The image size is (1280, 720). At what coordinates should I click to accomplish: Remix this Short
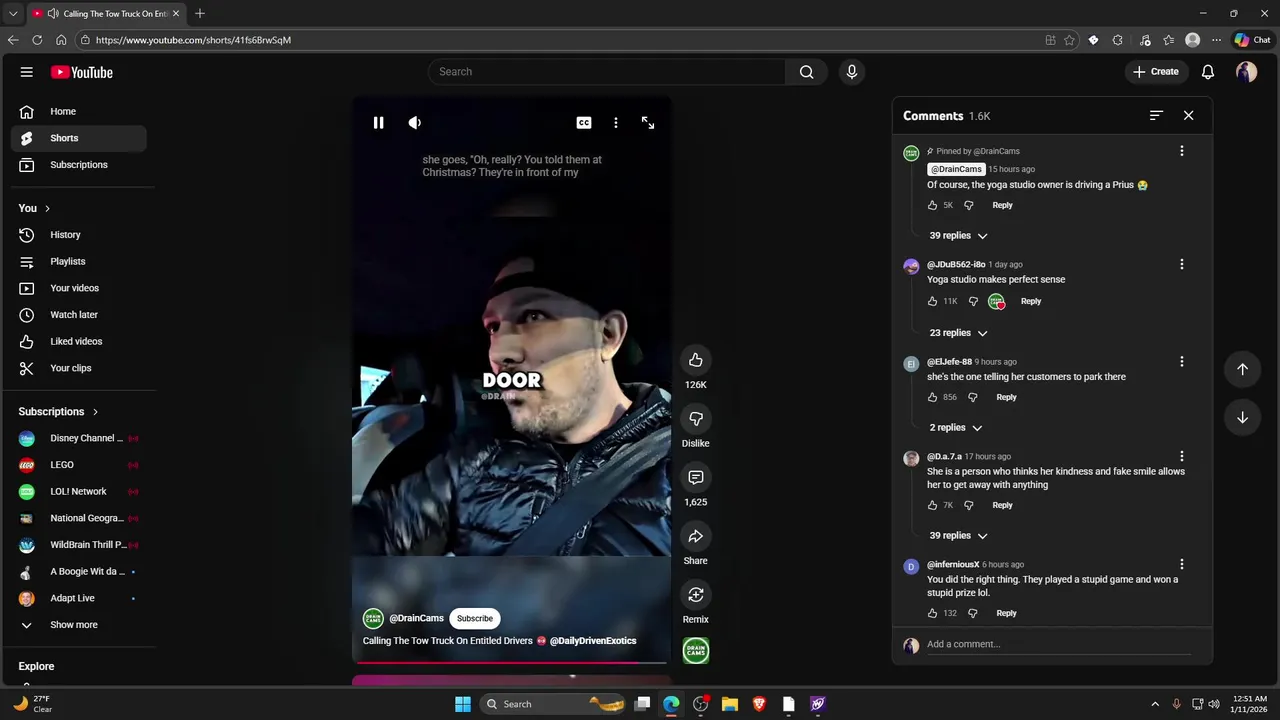coord(696,595)
